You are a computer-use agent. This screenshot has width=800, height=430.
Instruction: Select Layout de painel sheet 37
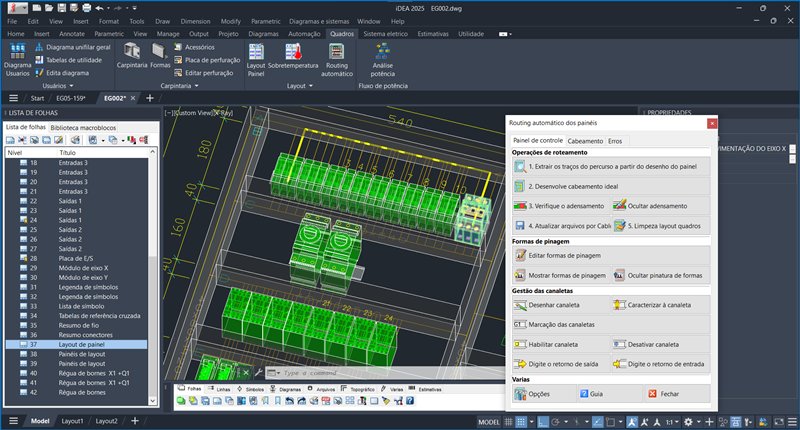tap(82, 344)
